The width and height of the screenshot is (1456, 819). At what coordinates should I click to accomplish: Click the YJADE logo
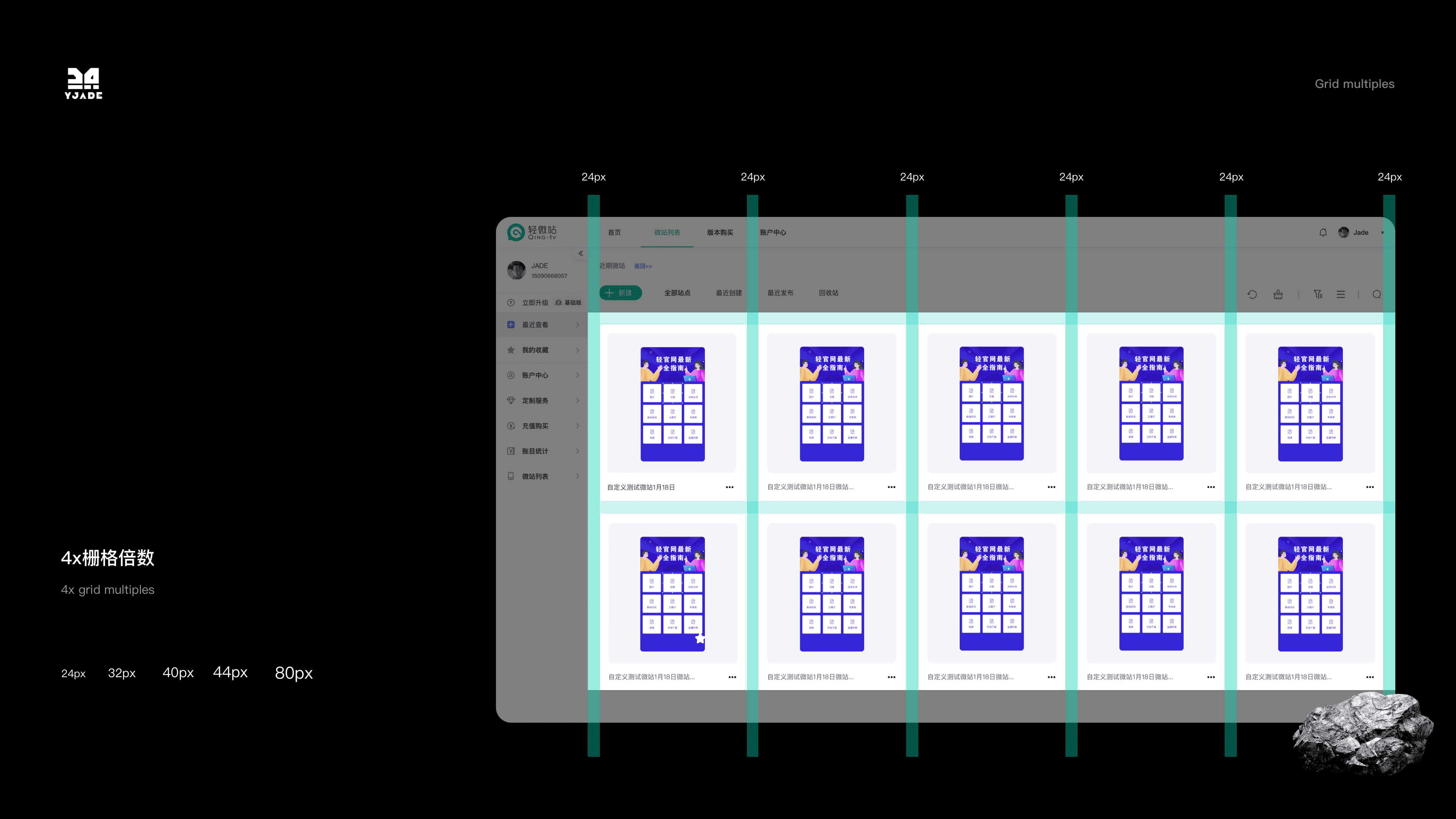[84, 84]
